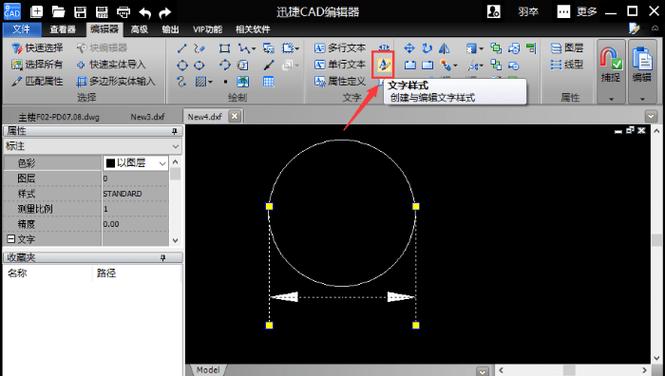Click the 测量比例 value field
This screenshot has width=665, height=376.
click(135, 209)
